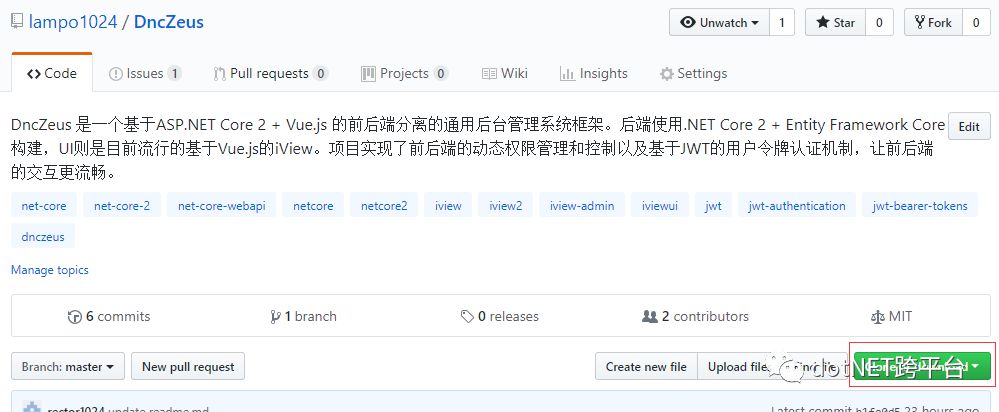Image resolution: width=999 pixels, height=412 pixels.
Task: Click the Upload files button
Action: 738,367
